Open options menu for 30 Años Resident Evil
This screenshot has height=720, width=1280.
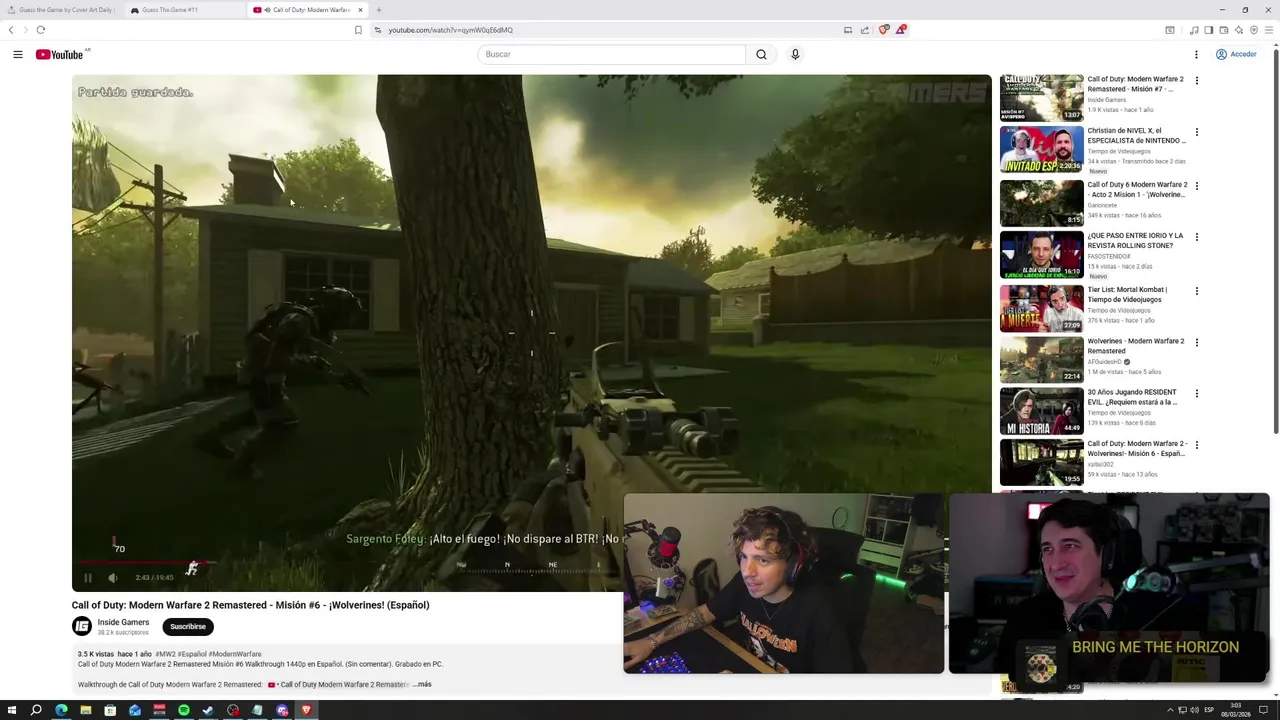(1196, 394)
